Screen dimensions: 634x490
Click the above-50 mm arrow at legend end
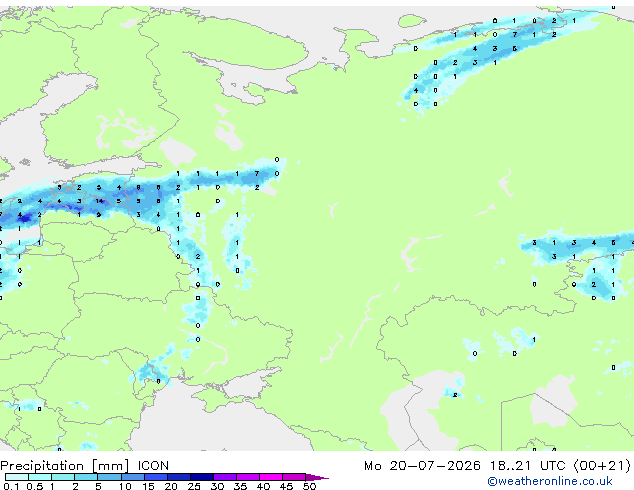pyautogui.click(x=317, y=478)
